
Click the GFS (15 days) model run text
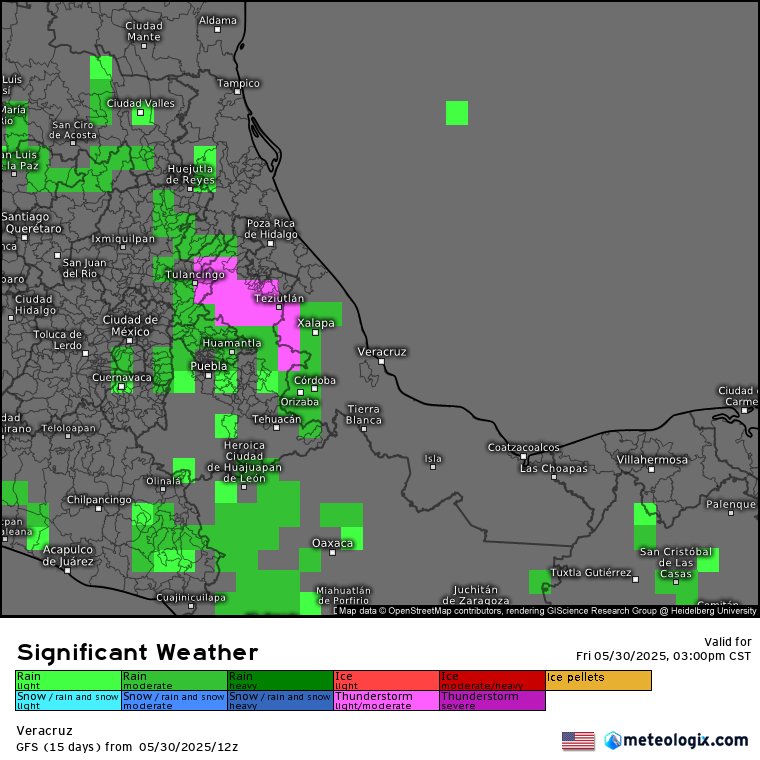point(127,746)
